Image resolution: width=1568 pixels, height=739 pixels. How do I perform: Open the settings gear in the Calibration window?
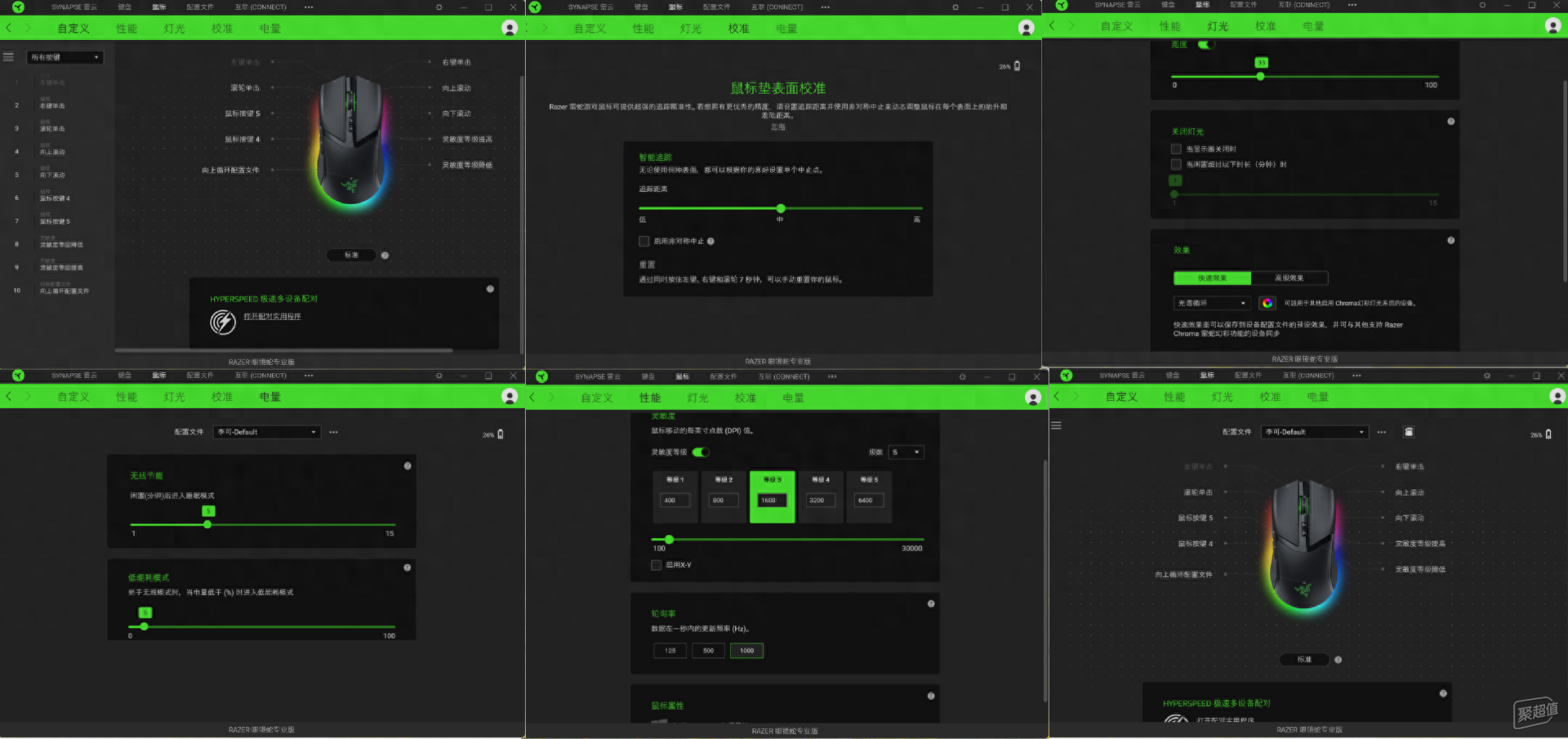coord(955,7)
